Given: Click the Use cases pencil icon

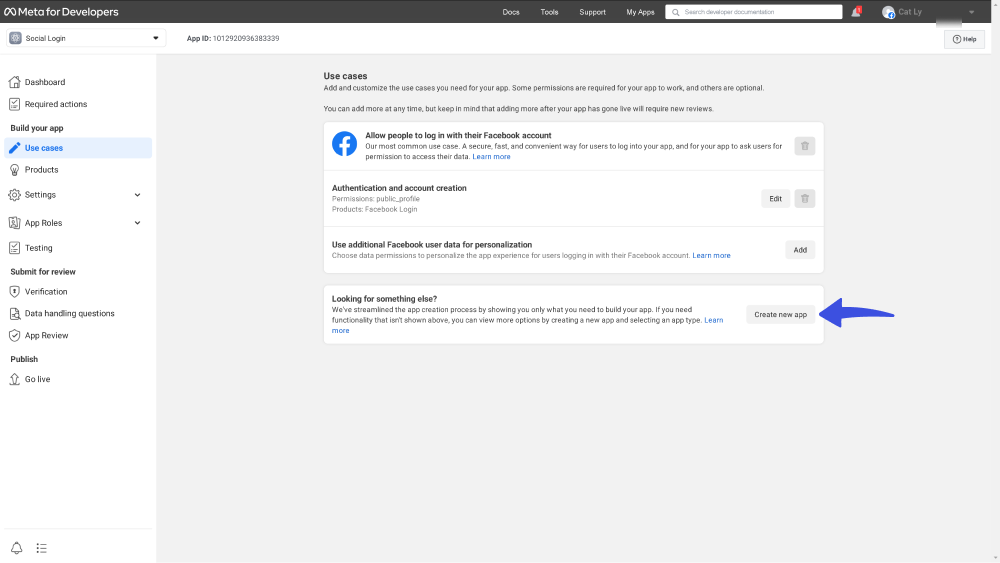Looking at the screenshot, I should (15, 148).
